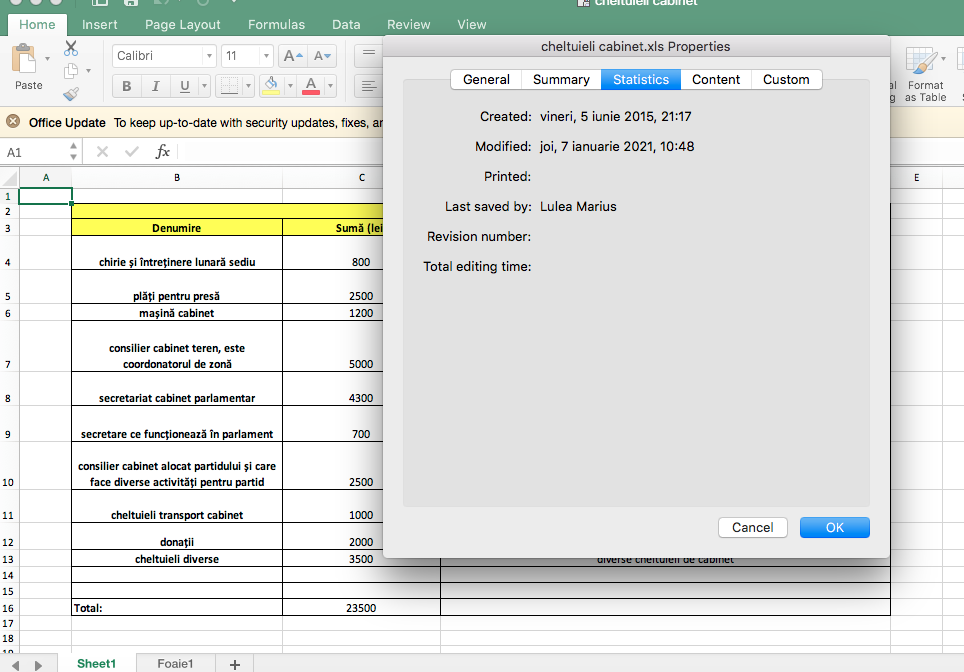Open the Data ribbon tab
Screen dimensions: 964x672
(346, 25)
